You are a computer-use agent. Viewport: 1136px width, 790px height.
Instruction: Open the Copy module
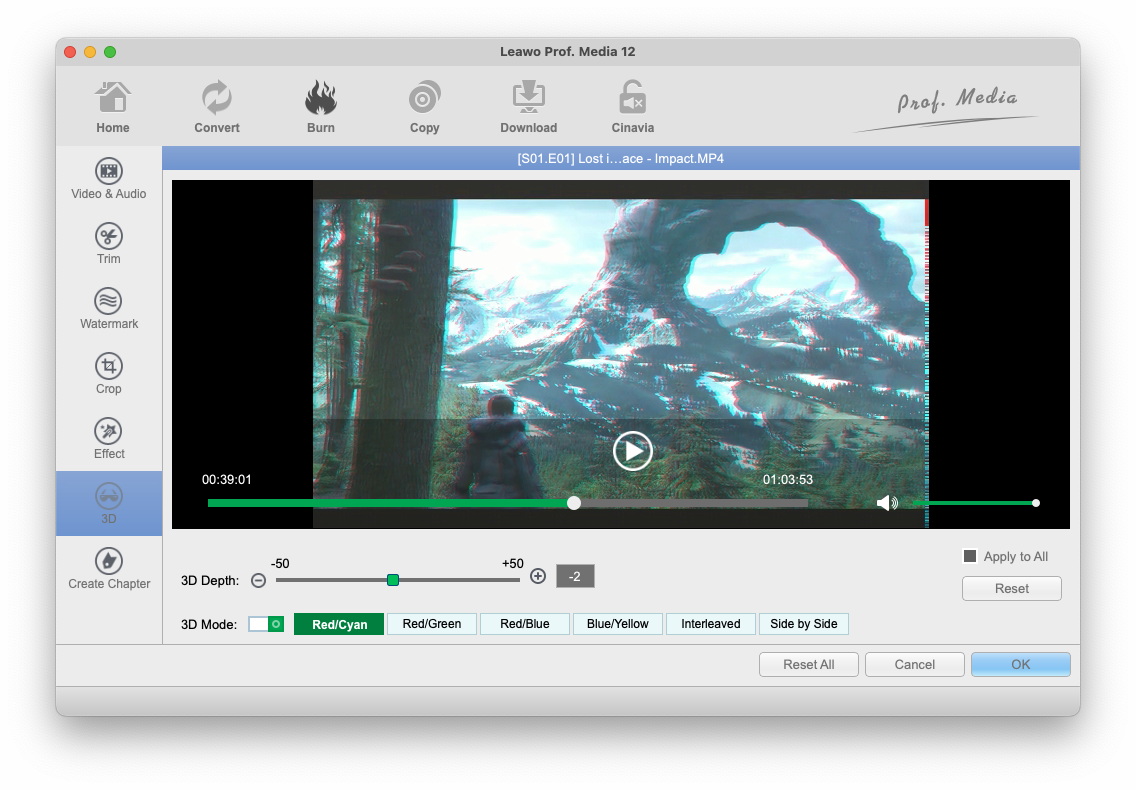pos(425,108)
